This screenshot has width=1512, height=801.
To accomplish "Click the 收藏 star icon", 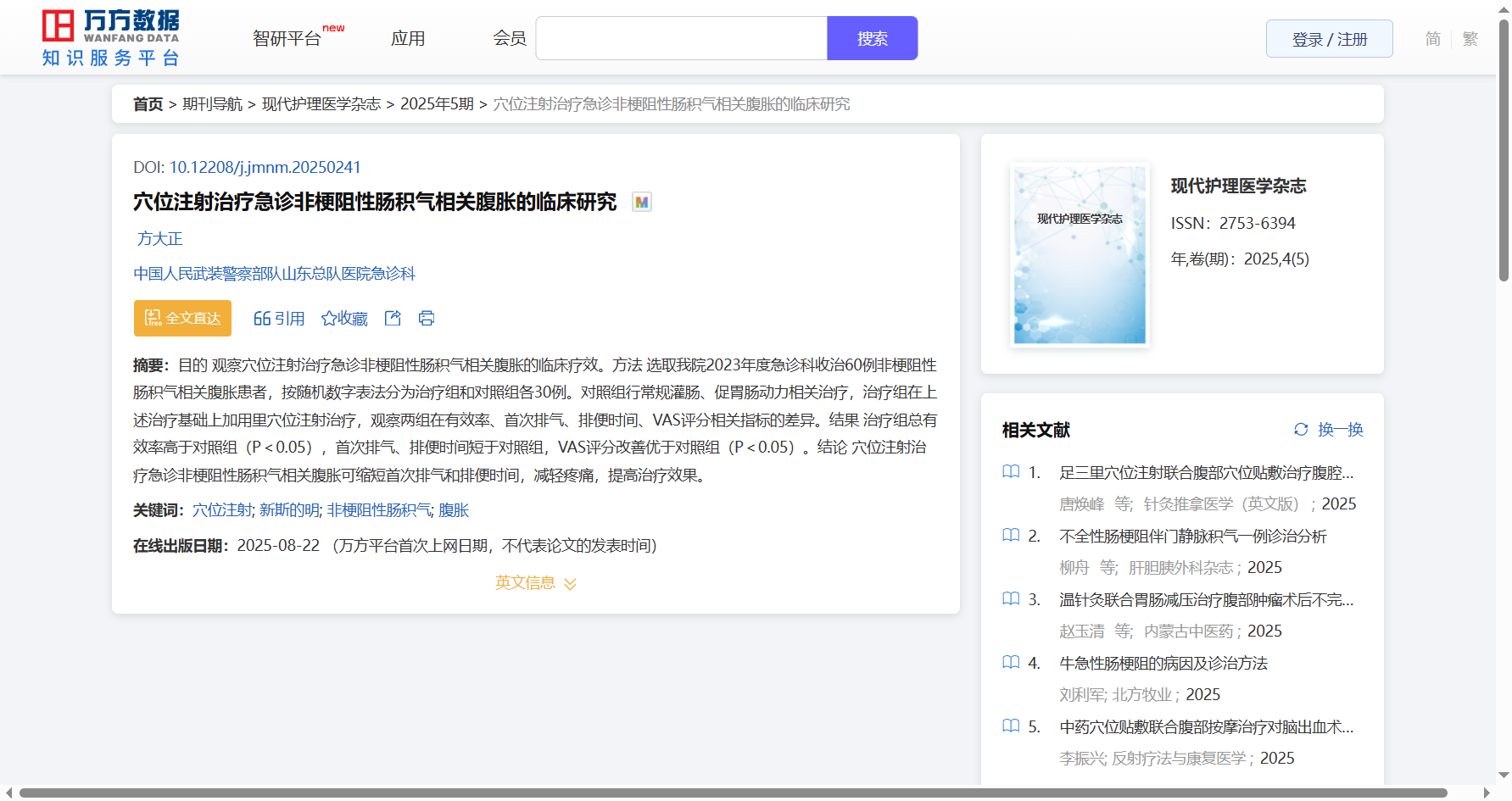I will coord(329,319).
